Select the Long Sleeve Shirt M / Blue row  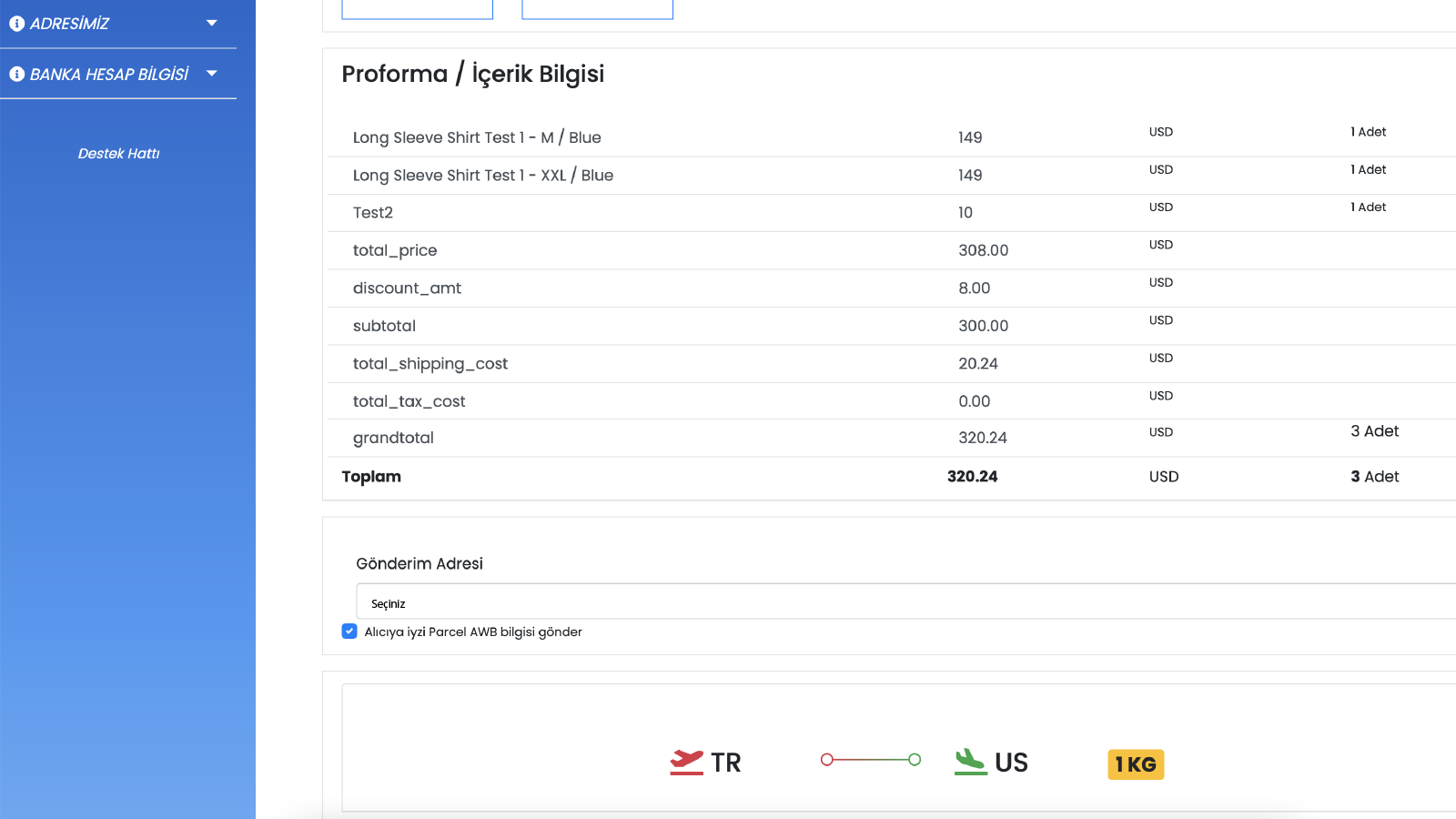point(892,137)
